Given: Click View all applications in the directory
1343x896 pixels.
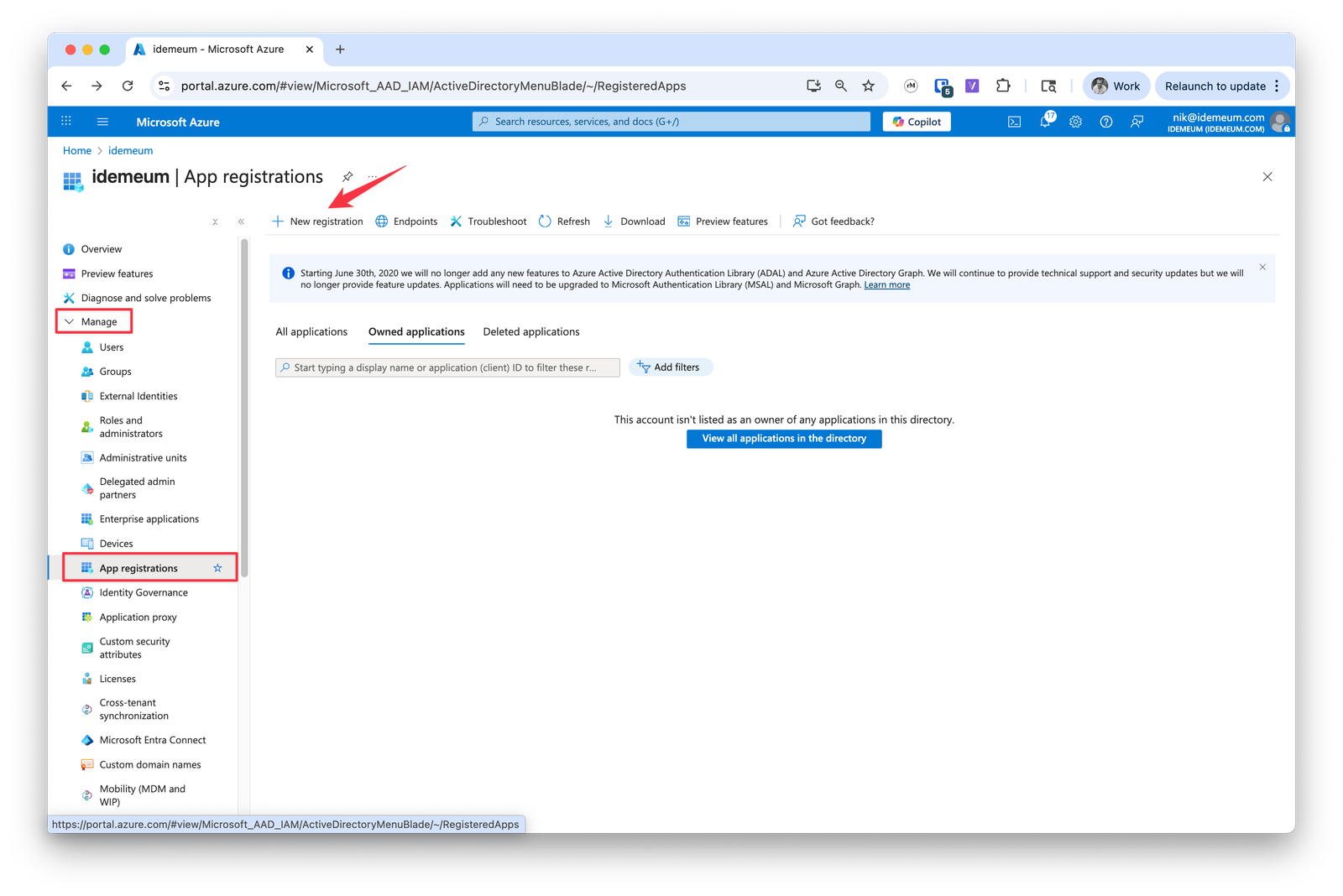Looking at the screenshot, I should coord(784,439).
